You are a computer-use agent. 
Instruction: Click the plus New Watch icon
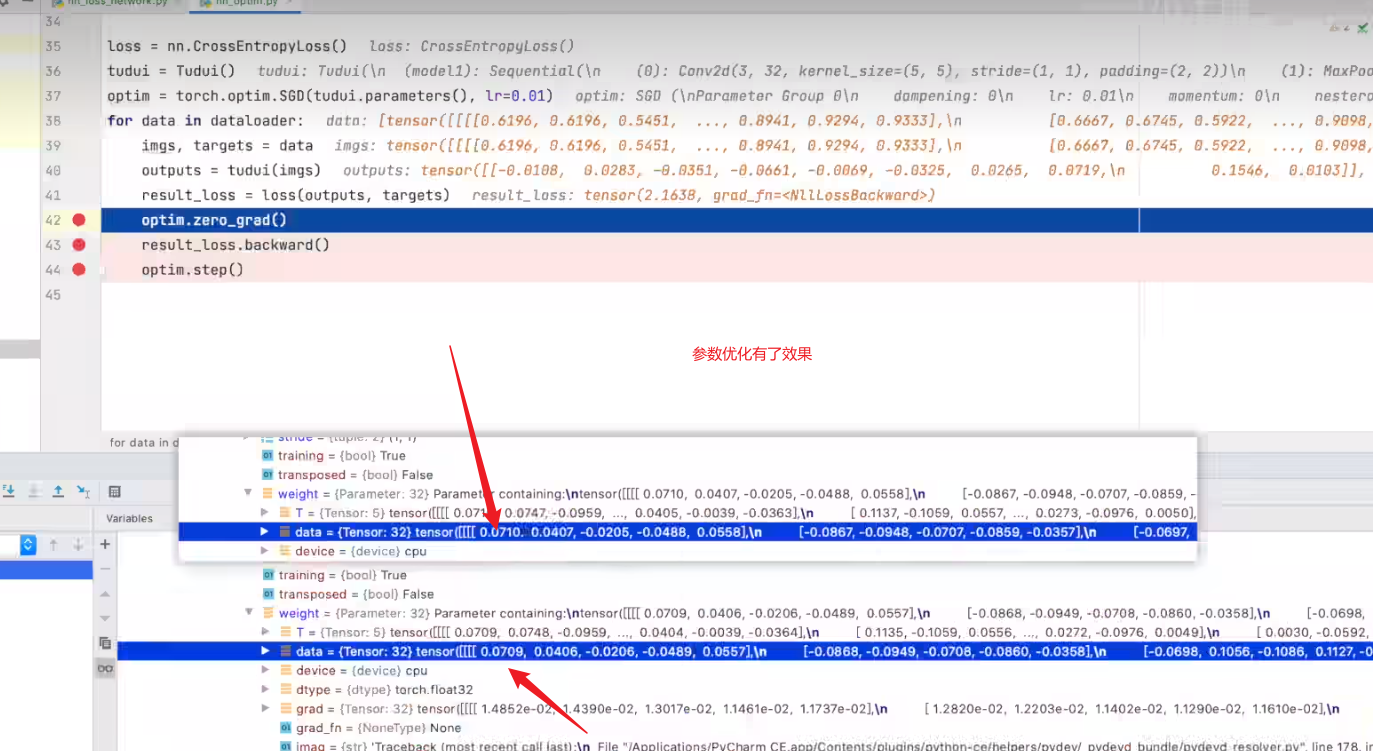pos(105,544)
